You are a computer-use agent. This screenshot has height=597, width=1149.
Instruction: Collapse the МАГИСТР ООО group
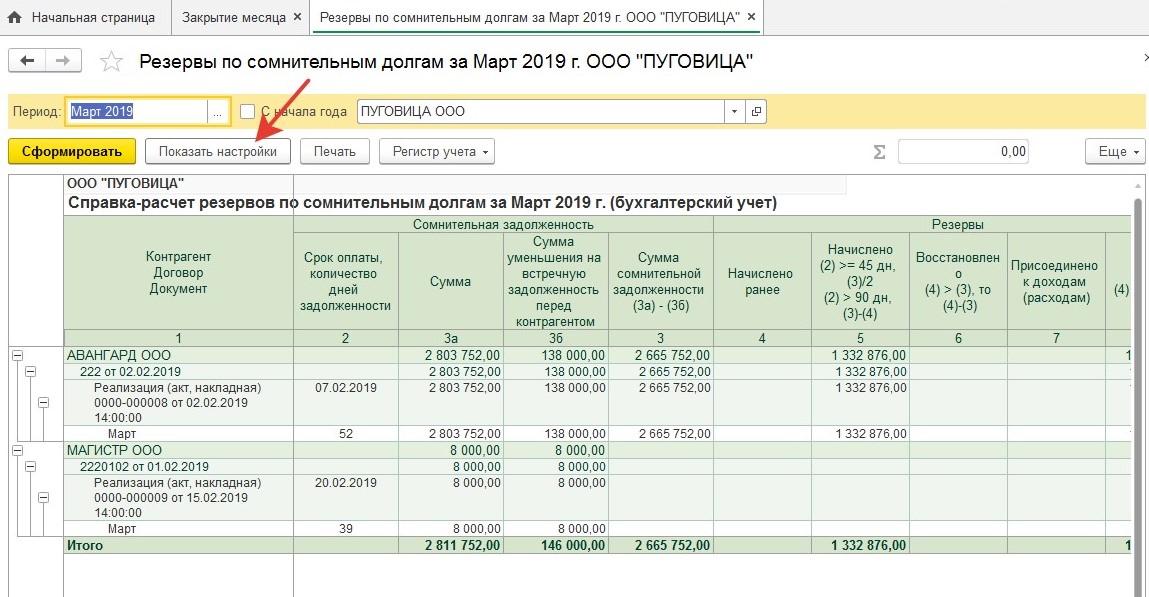pyautogui.click(x=17, y=451)
